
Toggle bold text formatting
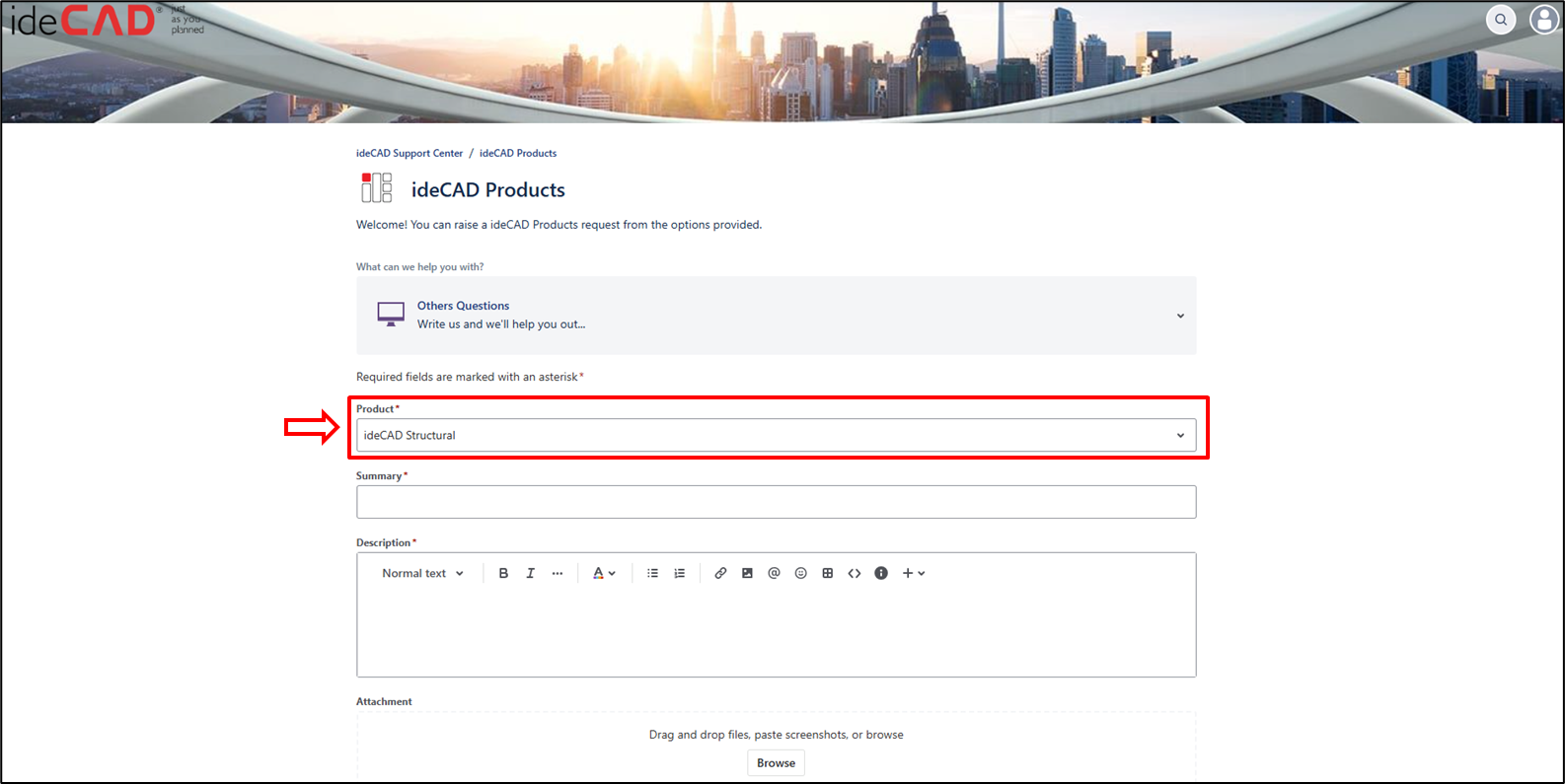(503, 573)
